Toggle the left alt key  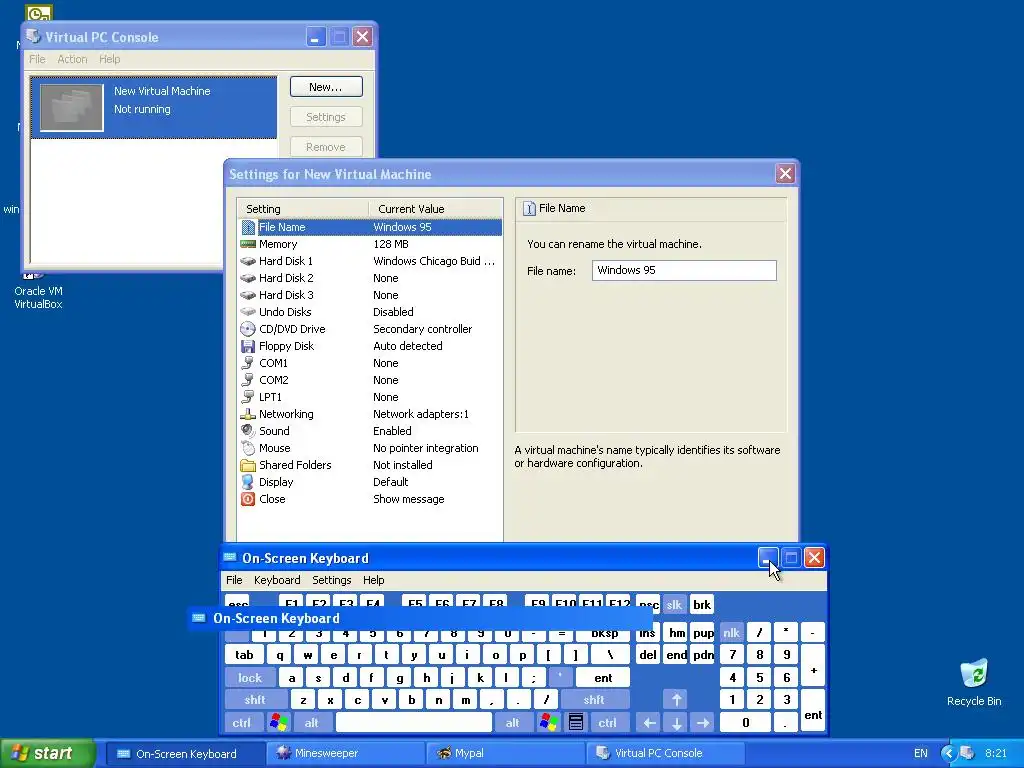[x=312, y=722]
